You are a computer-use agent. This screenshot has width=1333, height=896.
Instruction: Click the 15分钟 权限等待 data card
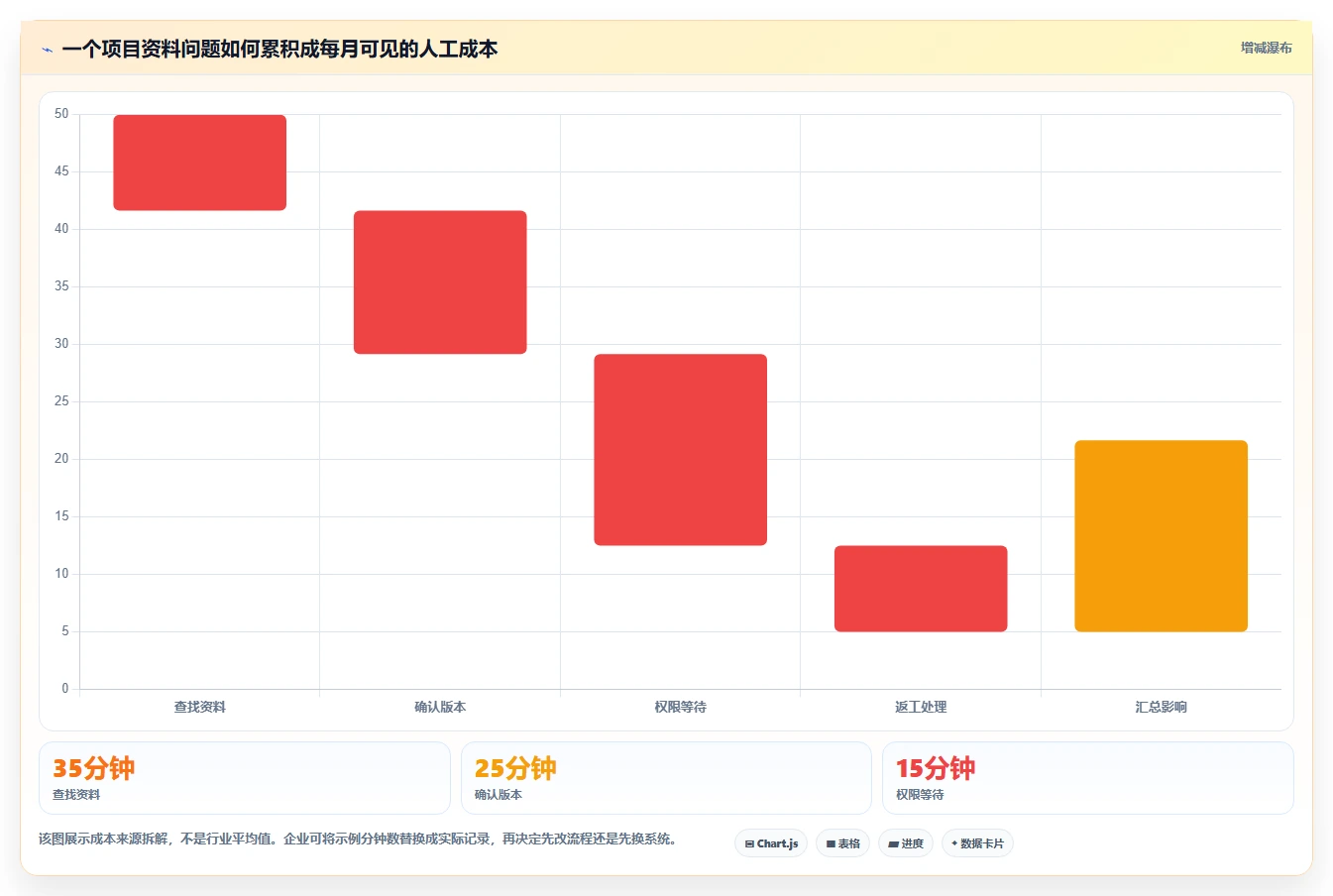(1088, 778)
